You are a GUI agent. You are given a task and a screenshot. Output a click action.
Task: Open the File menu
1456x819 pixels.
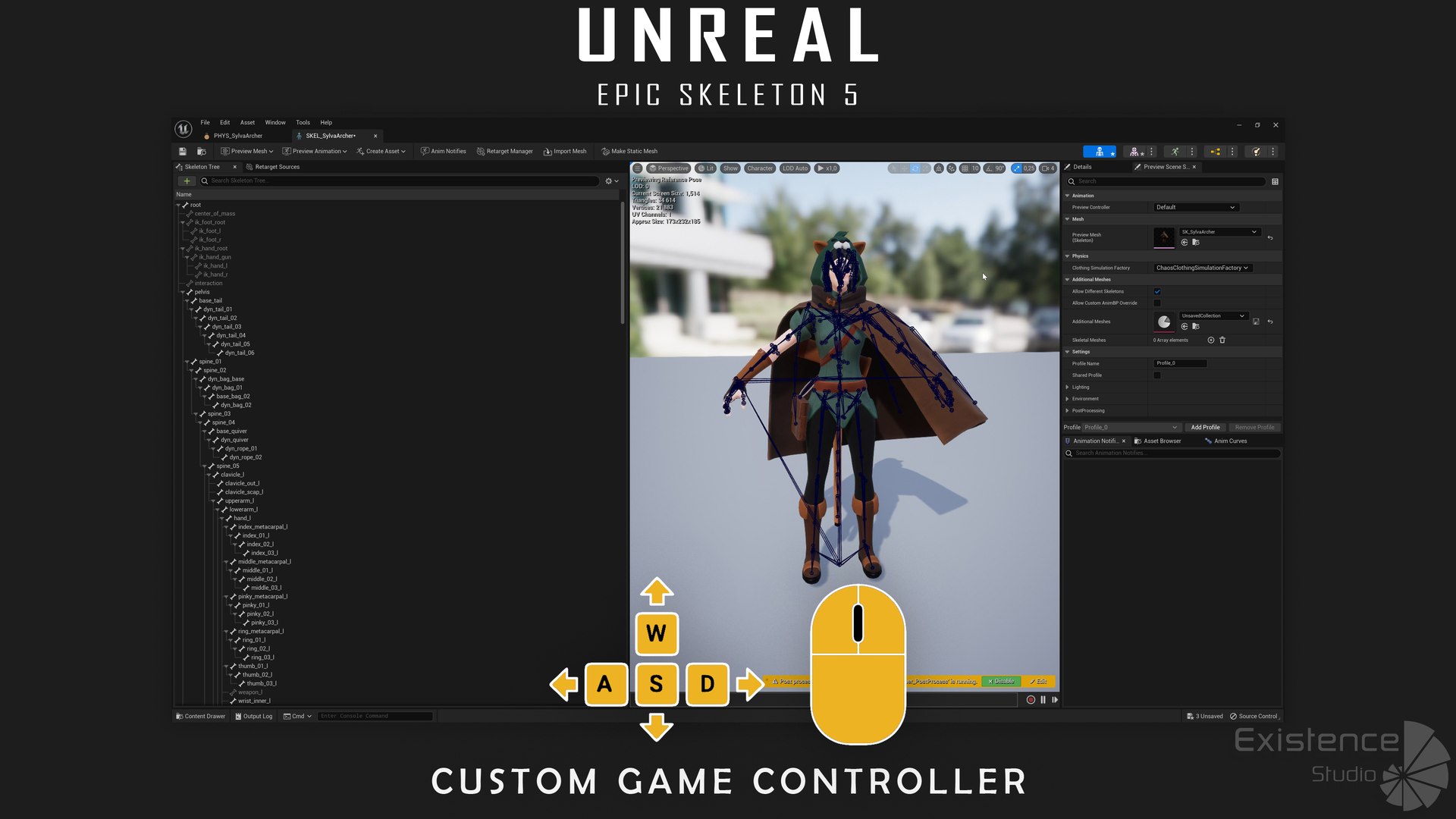point(206,123)
